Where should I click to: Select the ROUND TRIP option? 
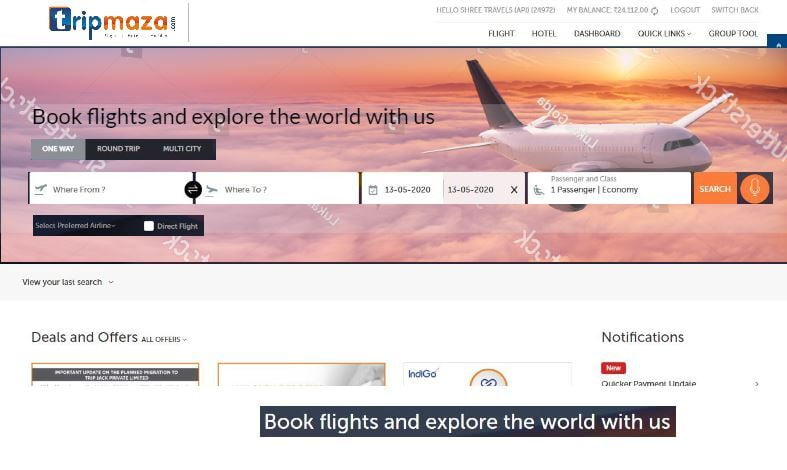118,149
